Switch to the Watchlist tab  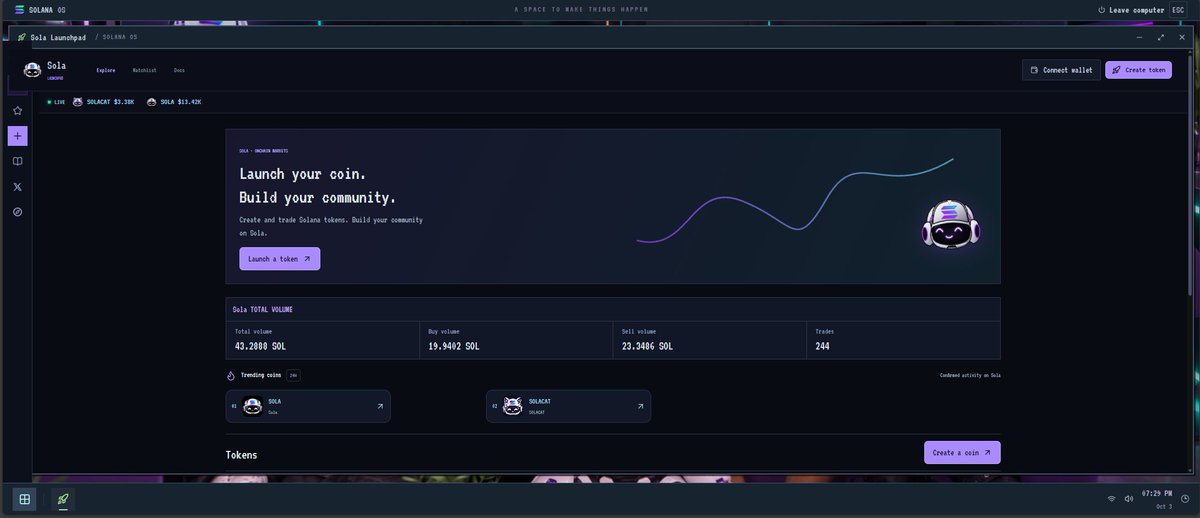pos(145,70)
